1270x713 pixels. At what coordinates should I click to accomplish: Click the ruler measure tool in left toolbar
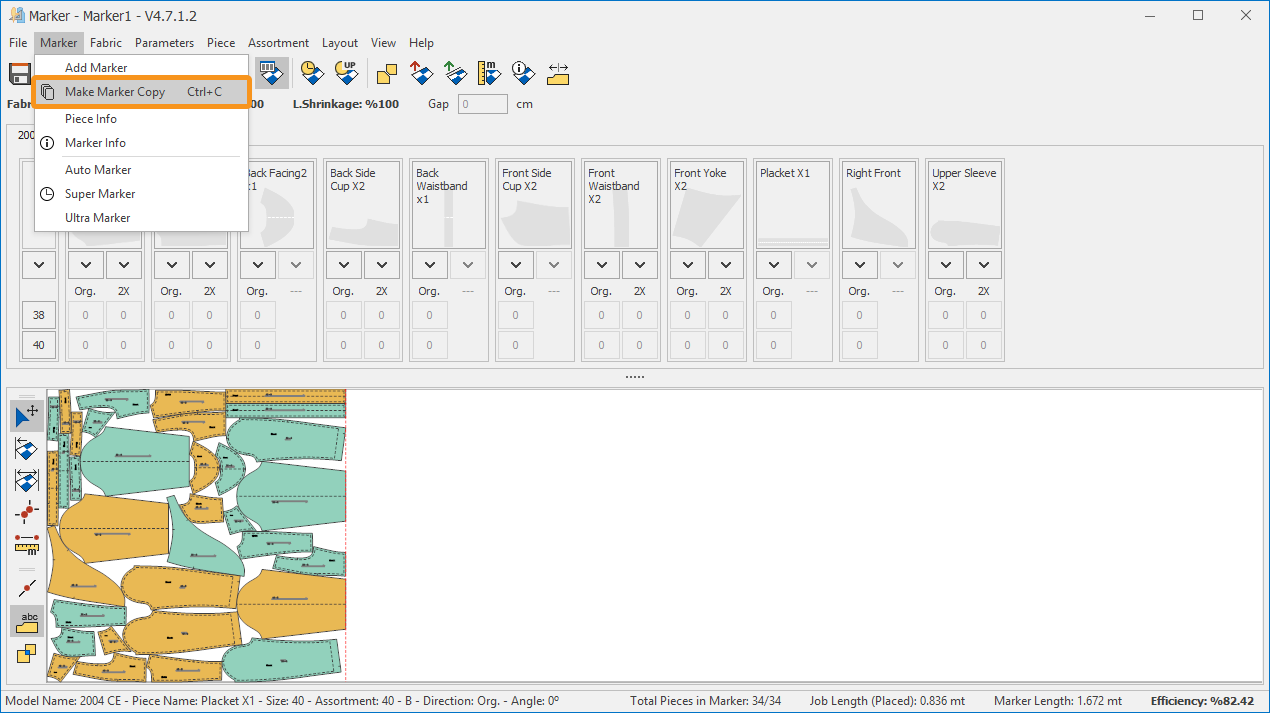(27, 544)
